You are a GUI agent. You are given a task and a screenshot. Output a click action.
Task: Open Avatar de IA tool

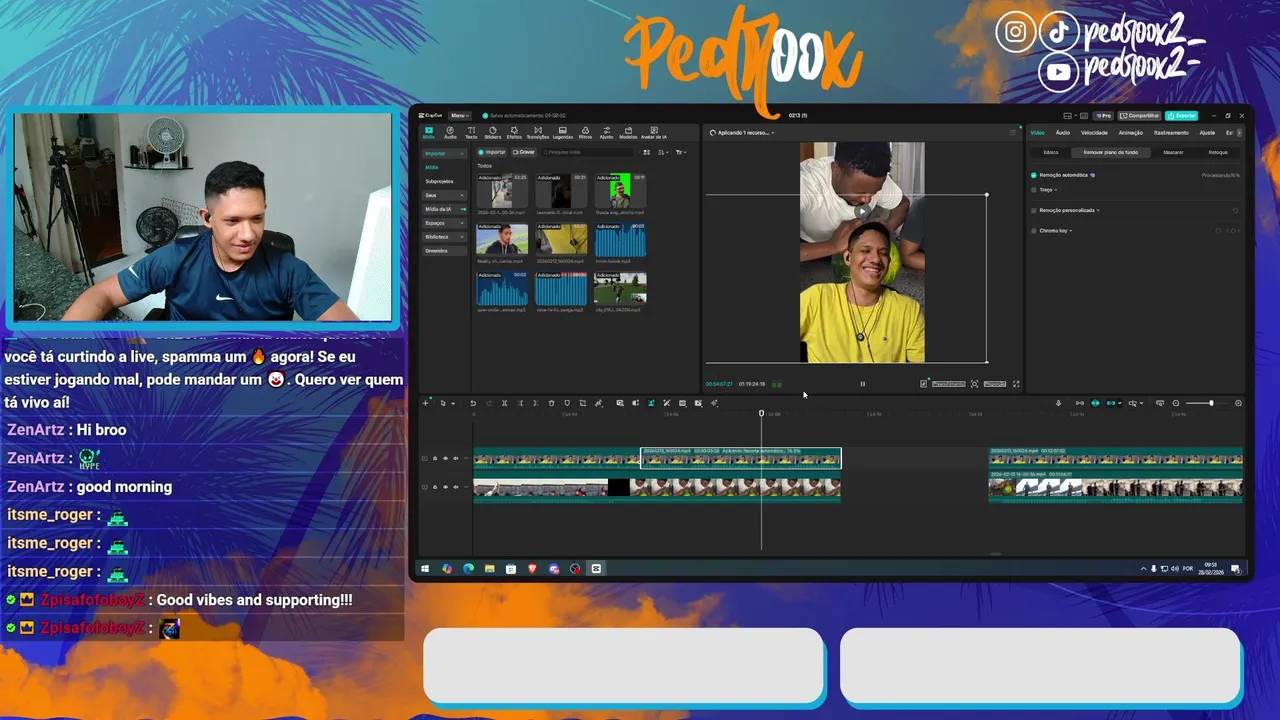point(654,133)
